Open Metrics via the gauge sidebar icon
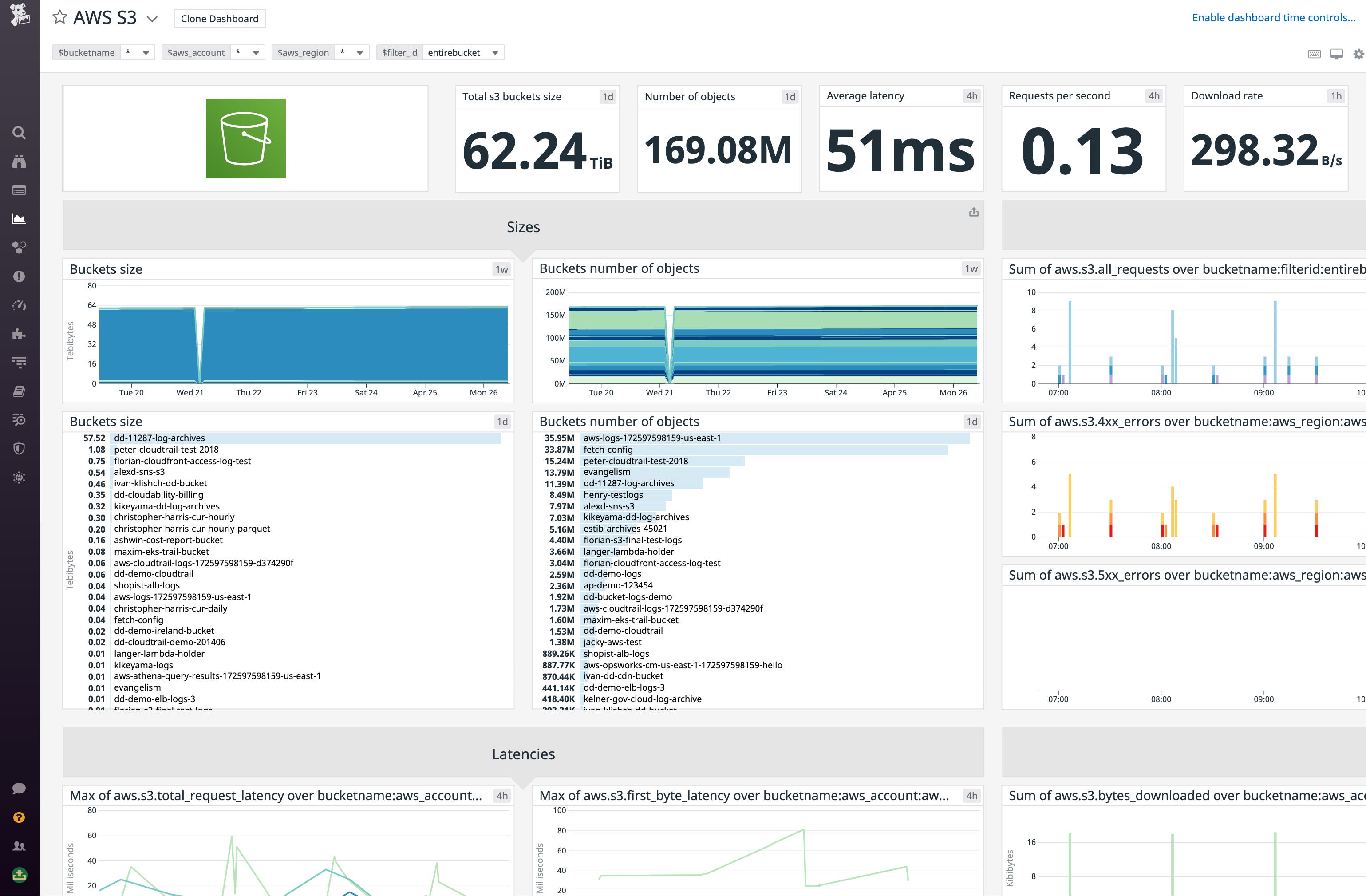 pyautogui.click(x=20, y=305)
